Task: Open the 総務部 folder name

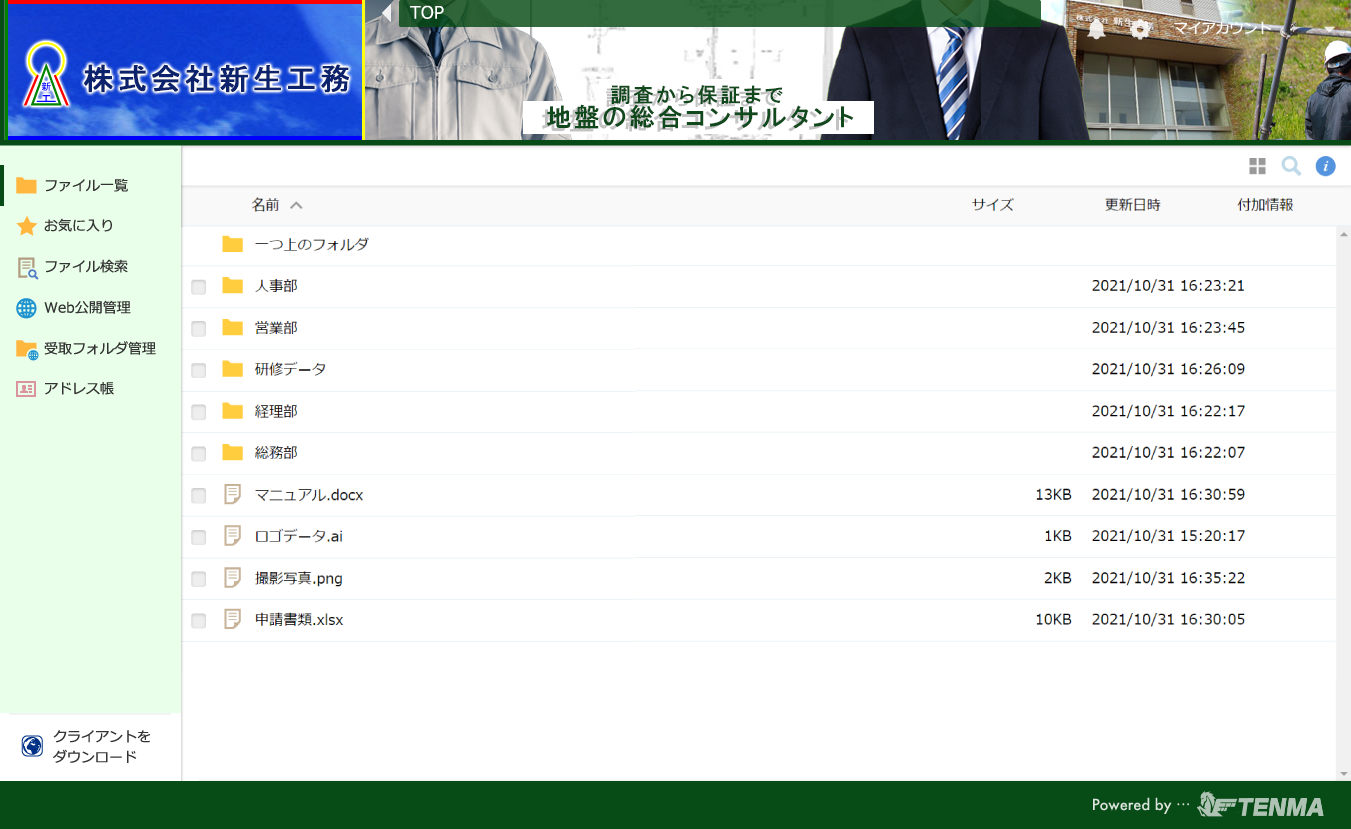Action: point(276,453)
